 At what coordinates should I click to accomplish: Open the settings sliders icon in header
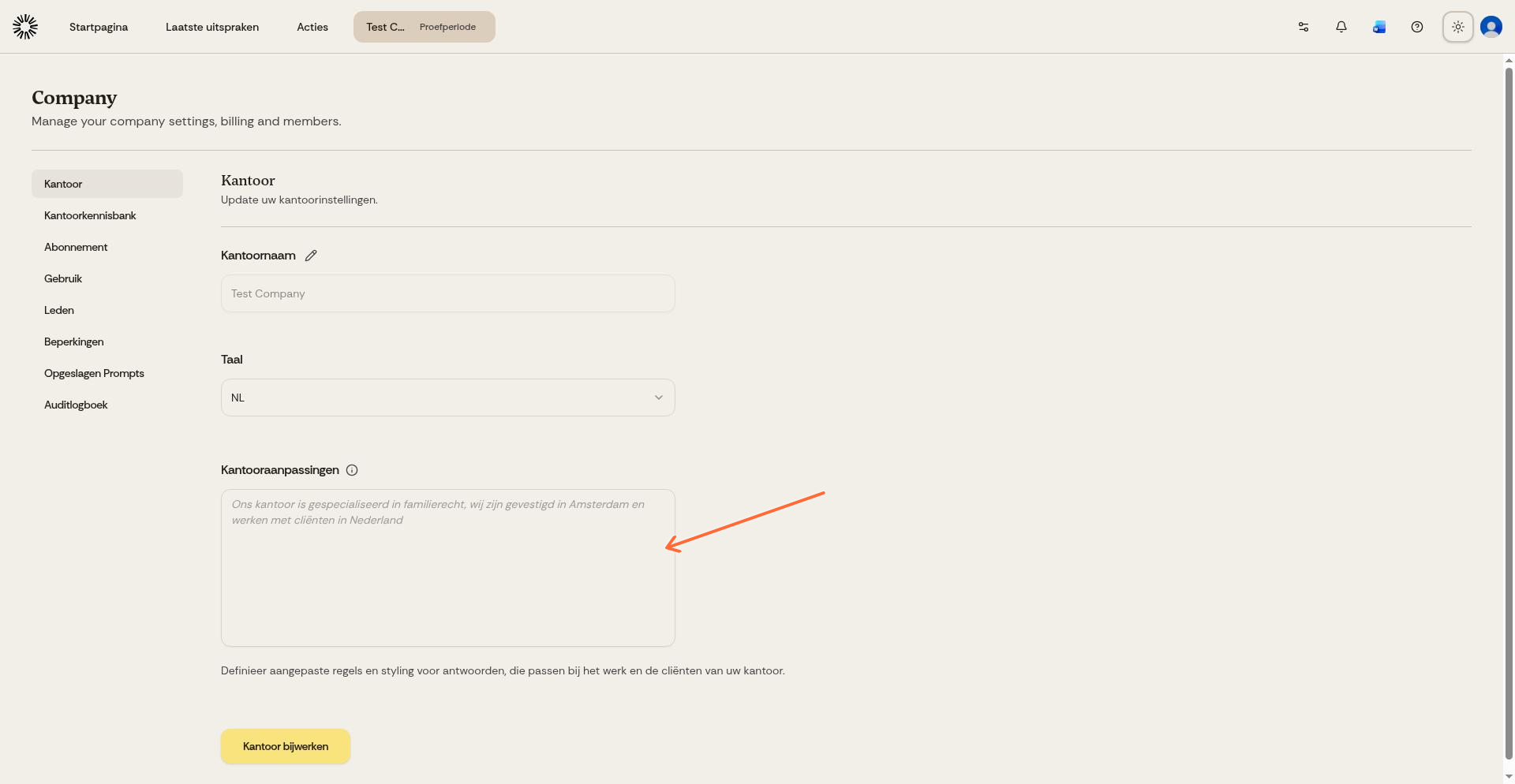pyautogui.click(x=1304, y=27)
